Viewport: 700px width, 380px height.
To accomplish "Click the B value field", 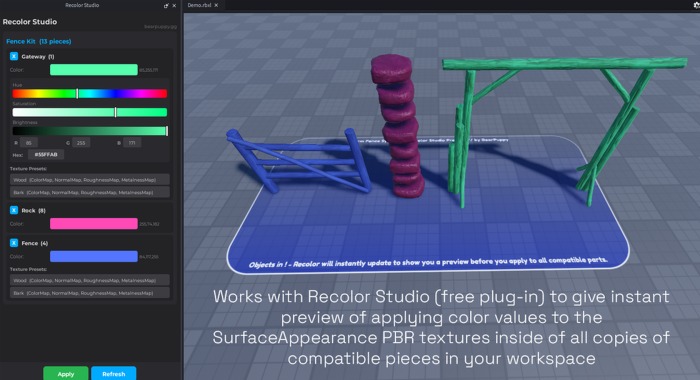I will (132, 143).
